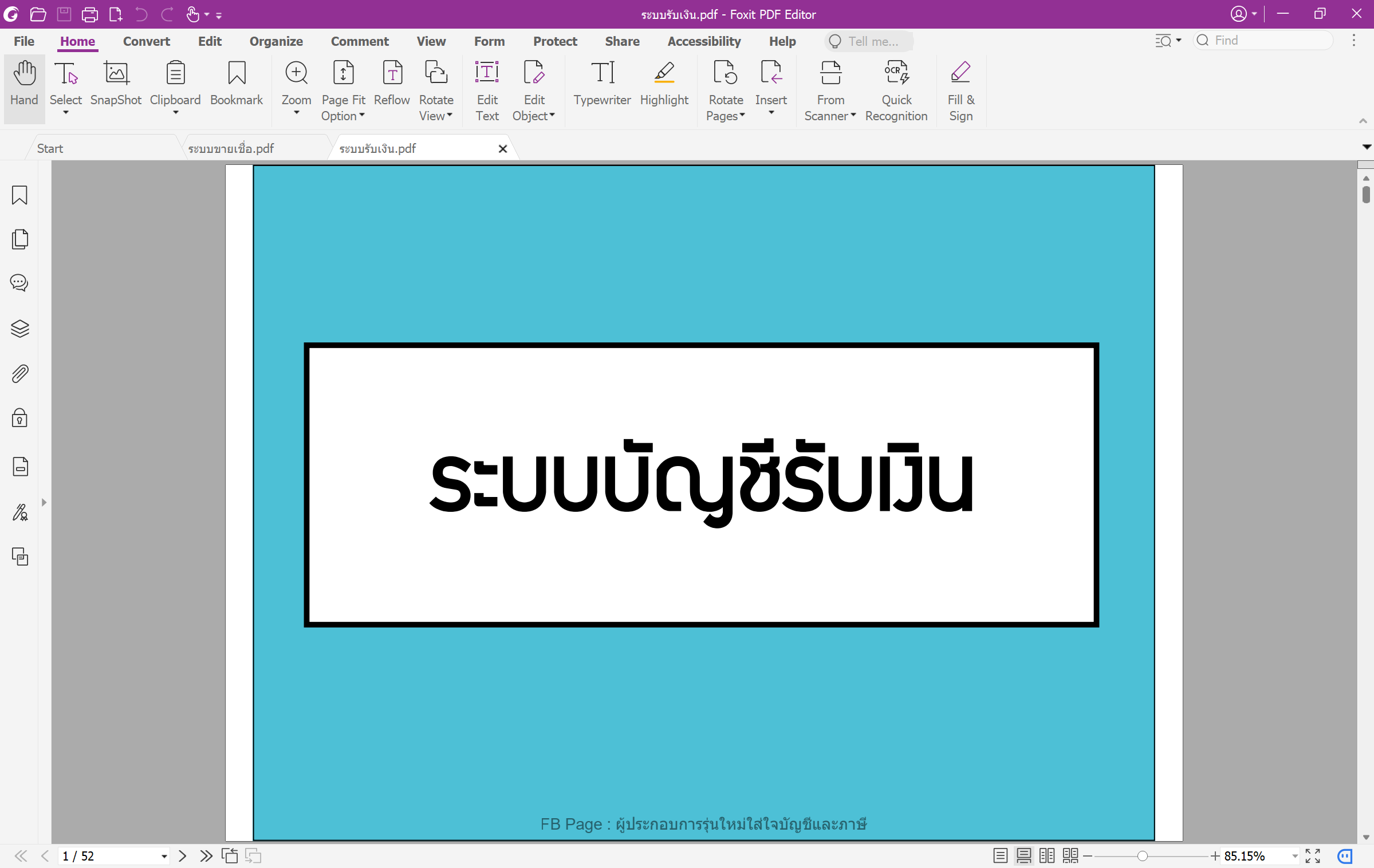Image resolution: width=1374 pixels, height=868 pixels.
Task: Expand the left navigation panel arrow
Action: [44, 502]
